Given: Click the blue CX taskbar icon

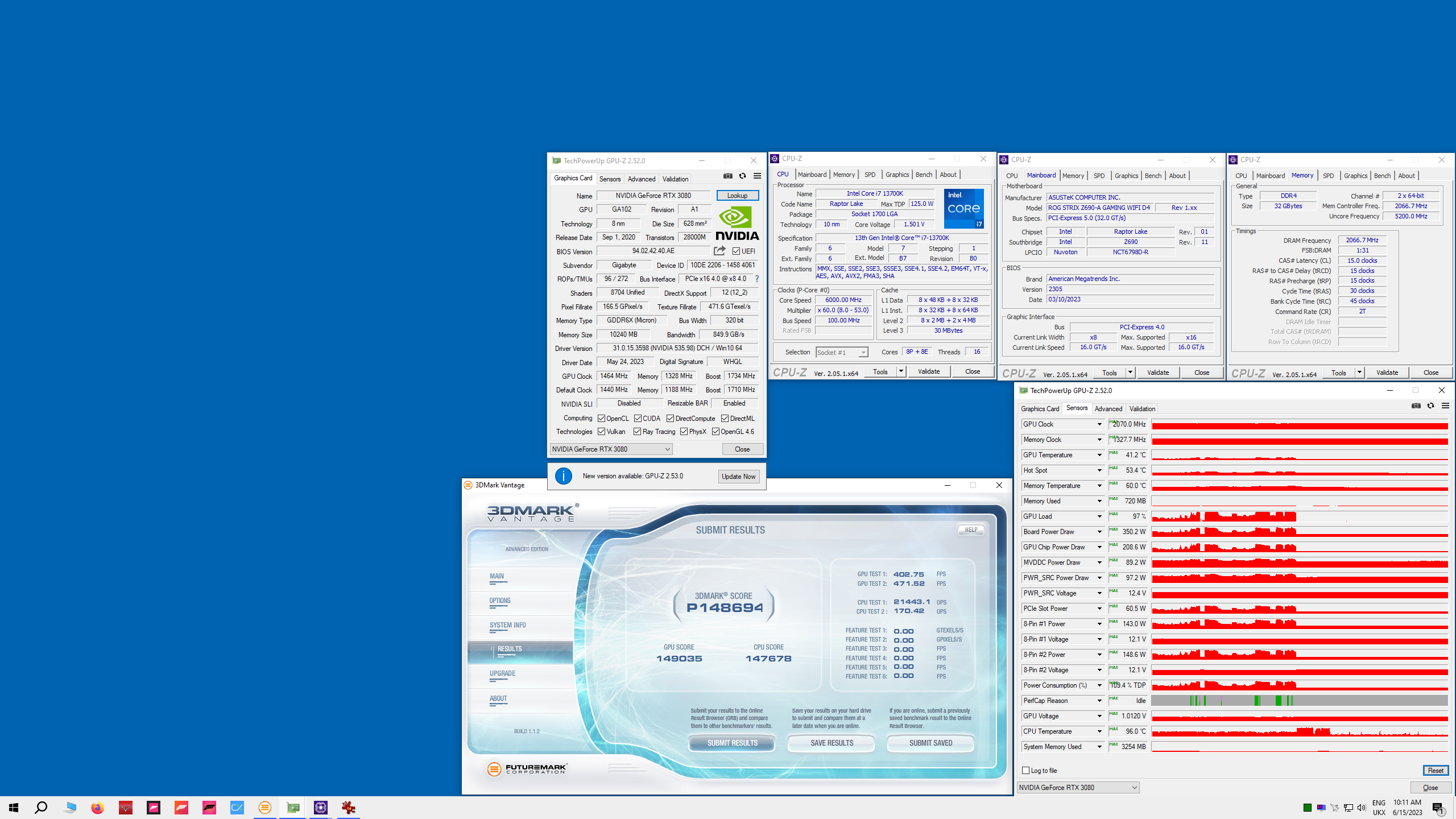Looking at the screenshot, I should [x=237, y=808].
